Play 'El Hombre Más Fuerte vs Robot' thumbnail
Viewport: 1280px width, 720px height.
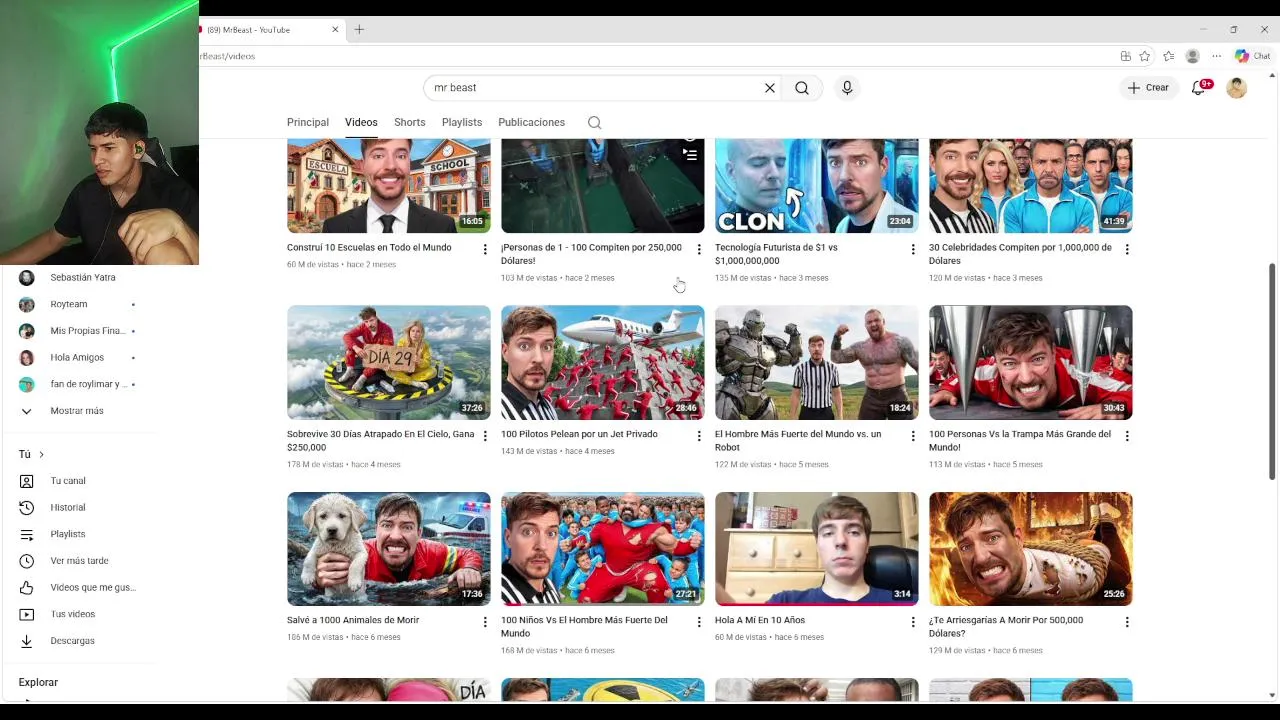[x=817, y=362]
